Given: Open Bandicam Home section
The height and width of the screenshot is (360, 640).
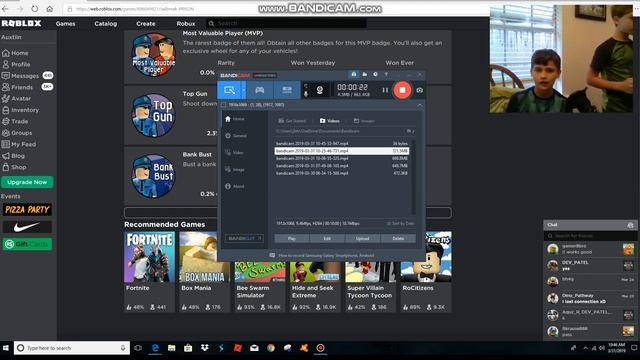Looking at the screenshot, I should (235, 119).
